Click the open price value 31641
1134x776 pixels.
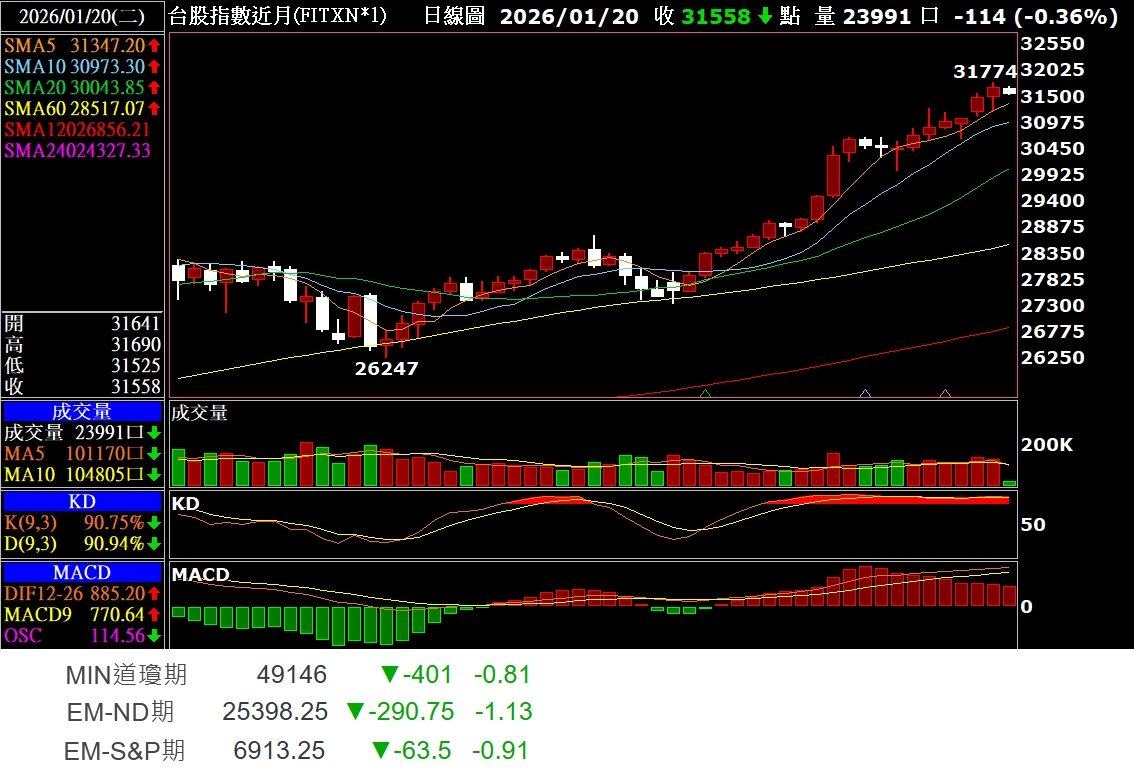tap(135, 323)
